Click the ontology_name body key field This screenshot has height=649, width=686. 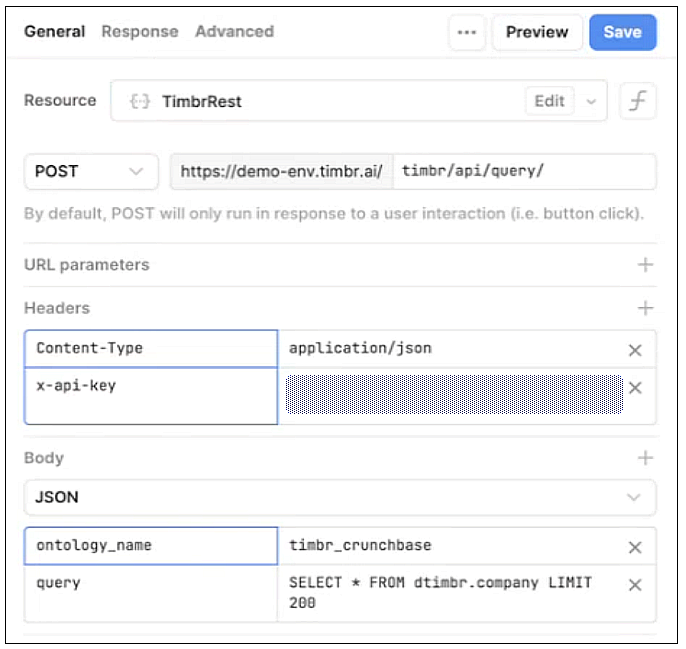151,546
